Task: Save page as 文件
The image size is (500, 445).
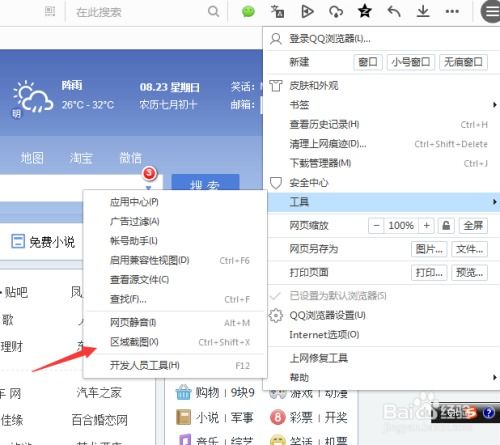Action: click(469, 249)
